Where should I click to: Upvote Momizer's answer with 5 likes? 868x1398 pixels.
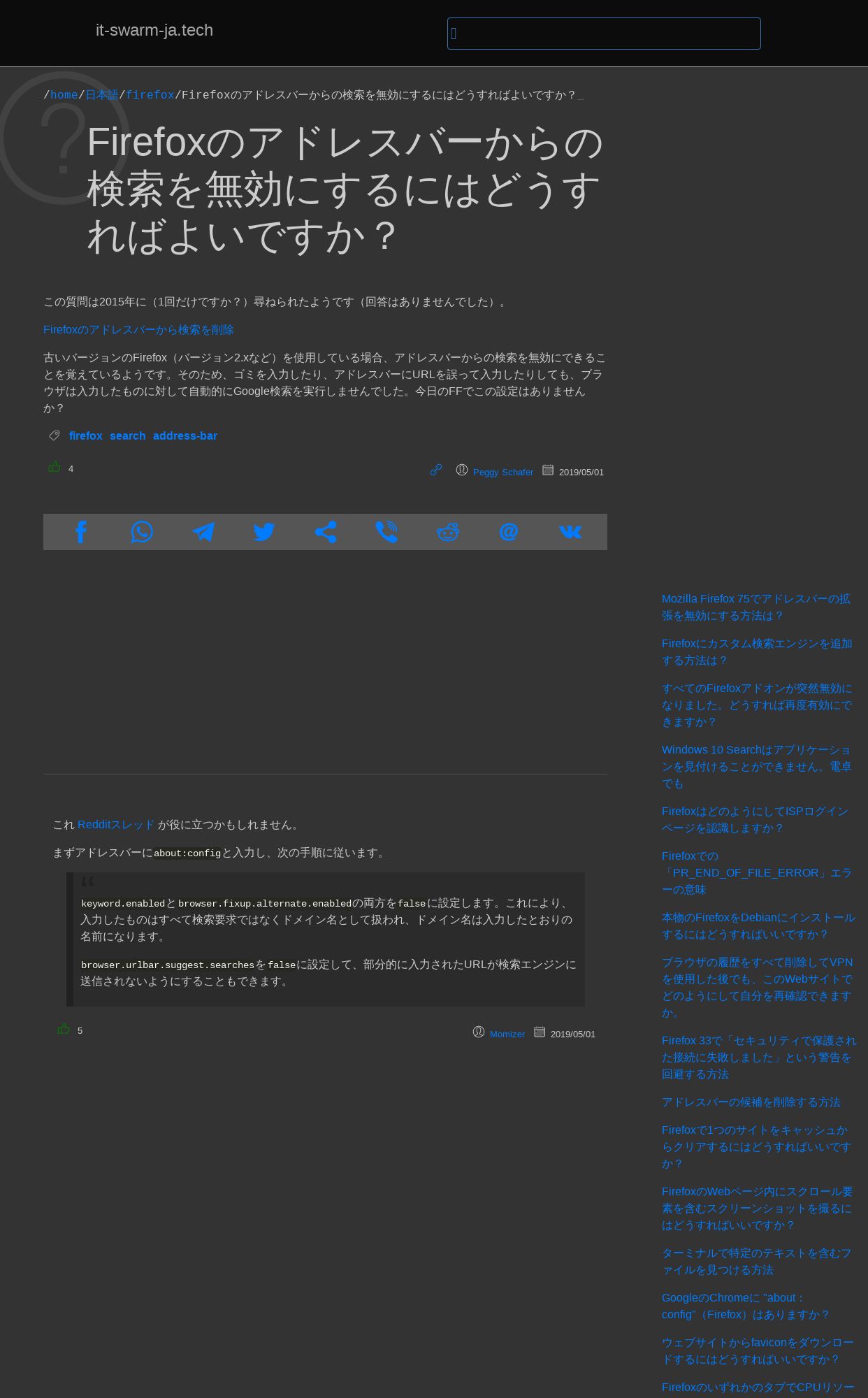click(x=64, y=1029)
